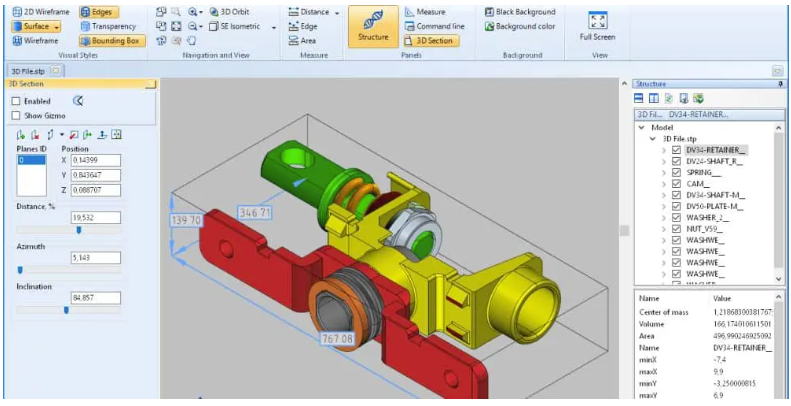Click the delete section plane icon

point(35,134)
